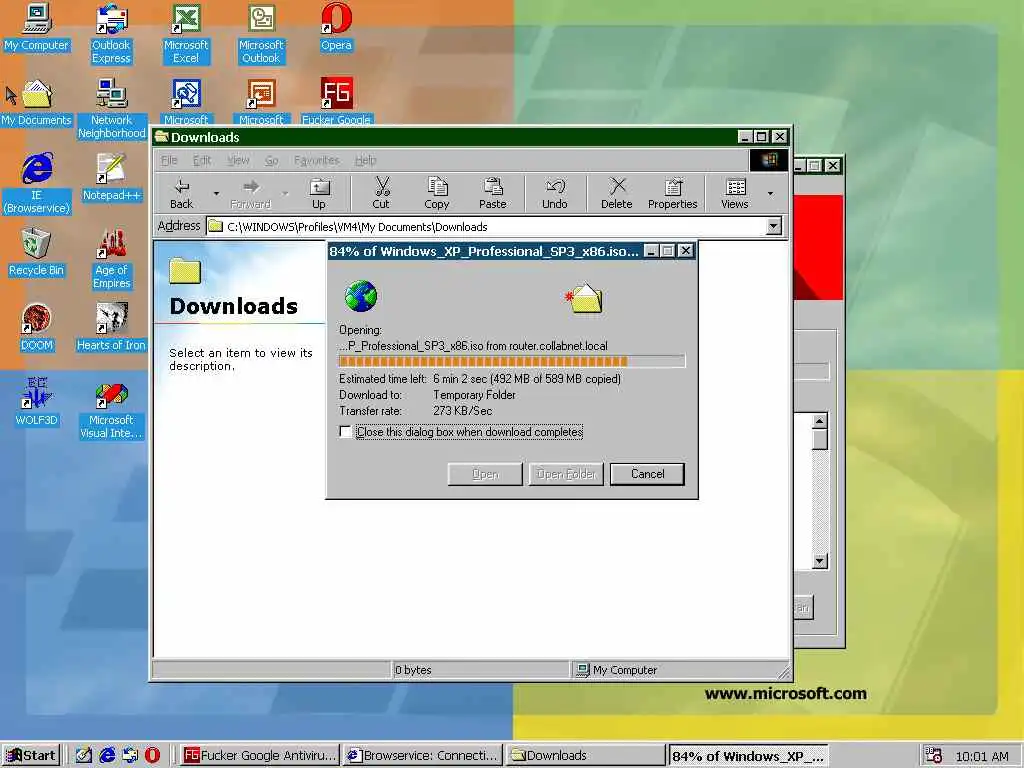The image size is (1024, 768).
Task: Expand the Back history dropdown arrow
Action: click(216, 193)
